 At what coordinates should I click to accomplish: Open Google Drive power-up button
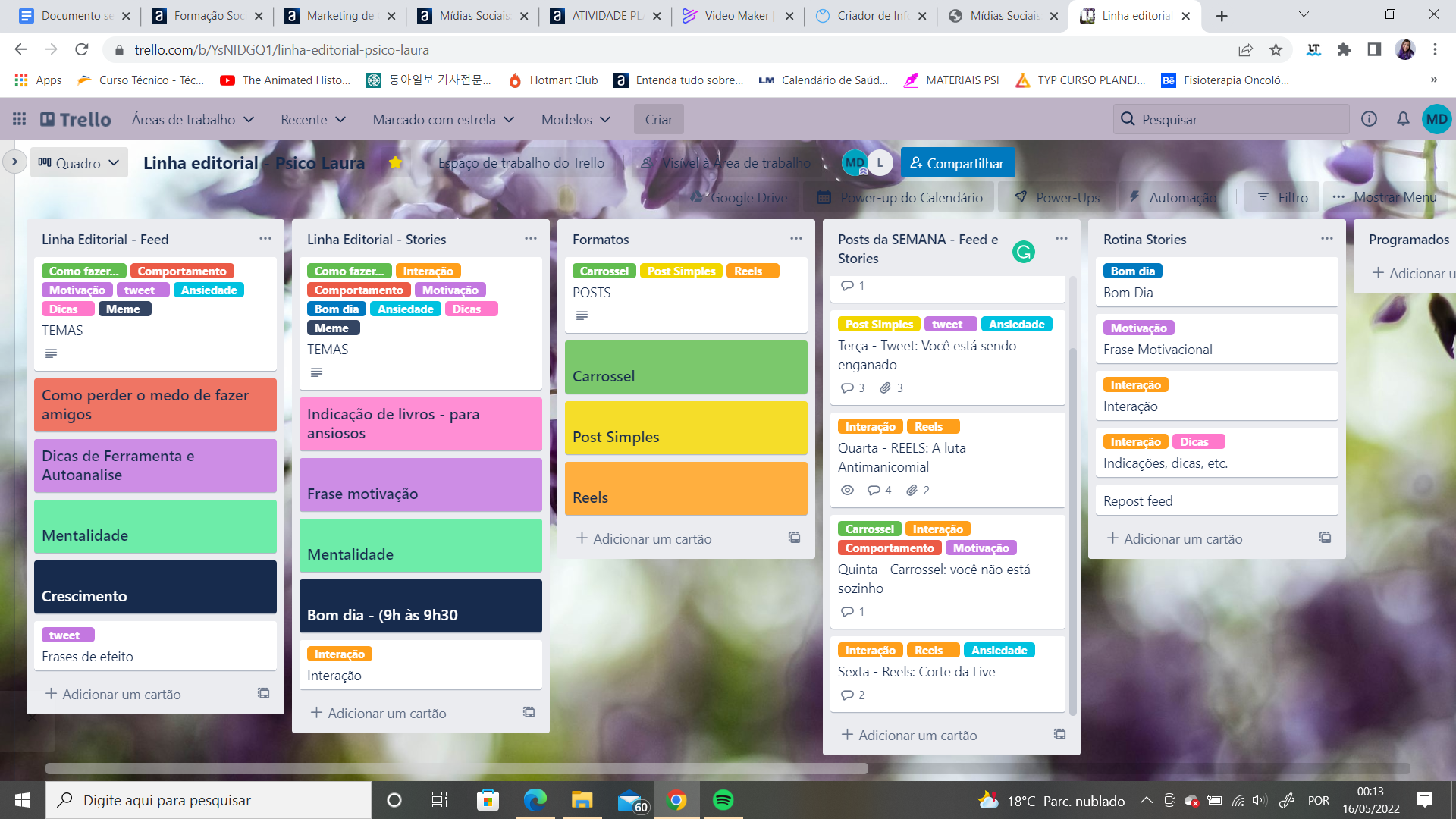(739, 197)
